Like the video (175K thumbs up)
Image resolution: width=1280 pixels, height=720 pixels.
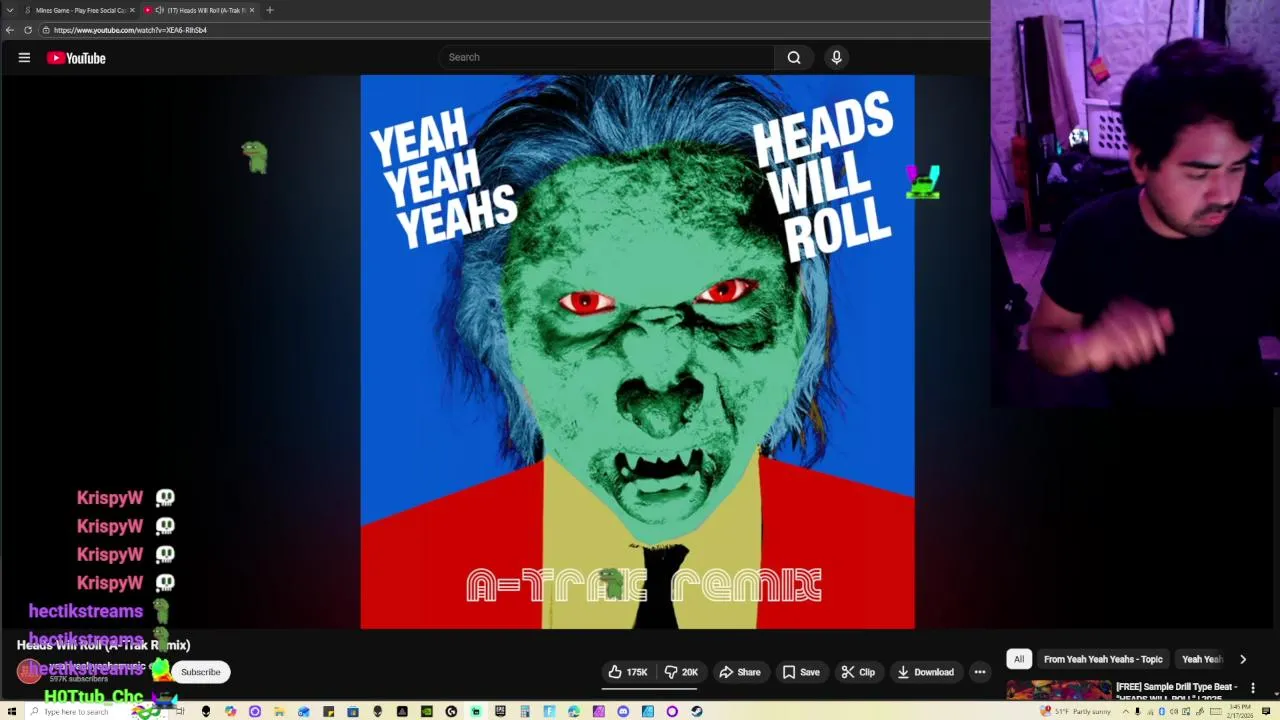click(x=628, y=672)
